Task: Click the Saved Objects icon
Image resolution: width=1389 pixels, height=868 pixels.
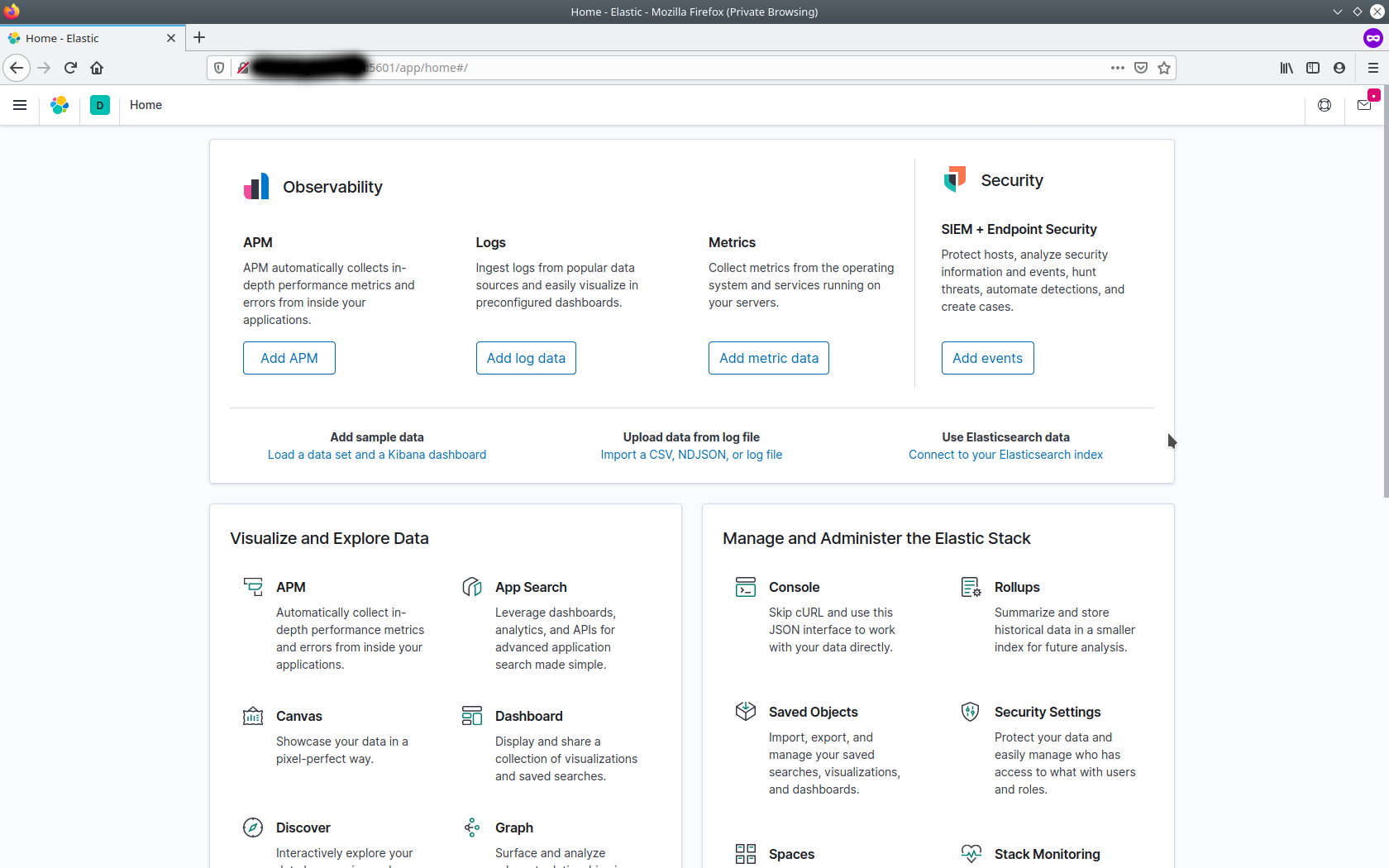Action: point(746,712)
